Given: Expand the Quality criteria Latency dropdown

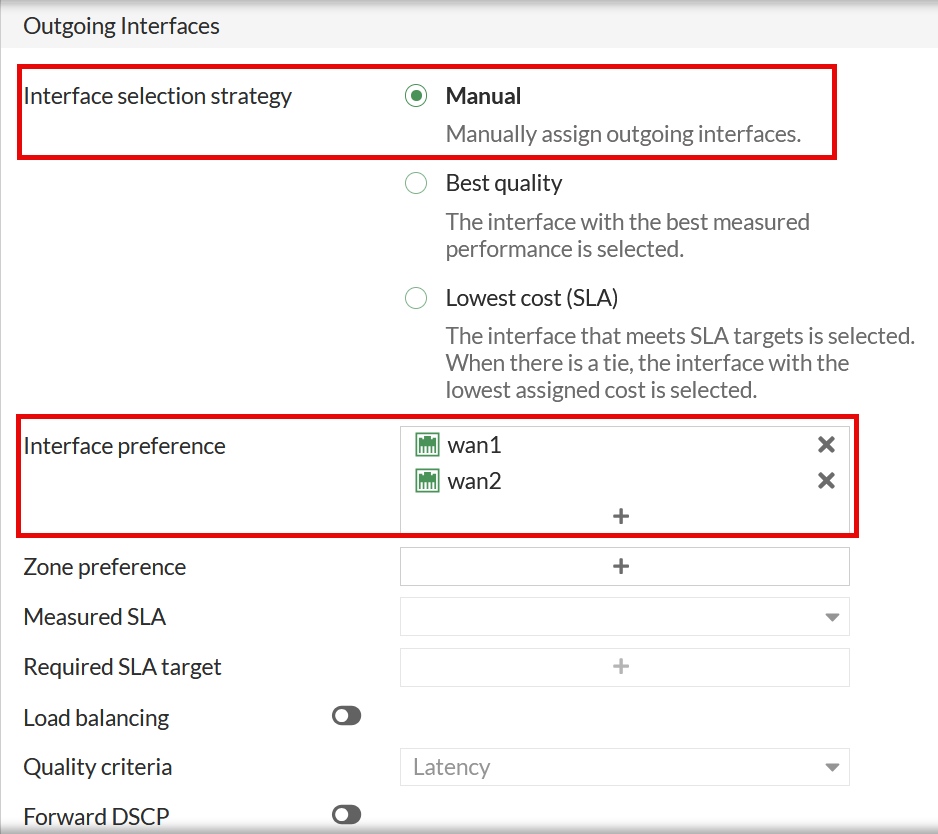Looking at the screenshot, I should click(625, 767).
